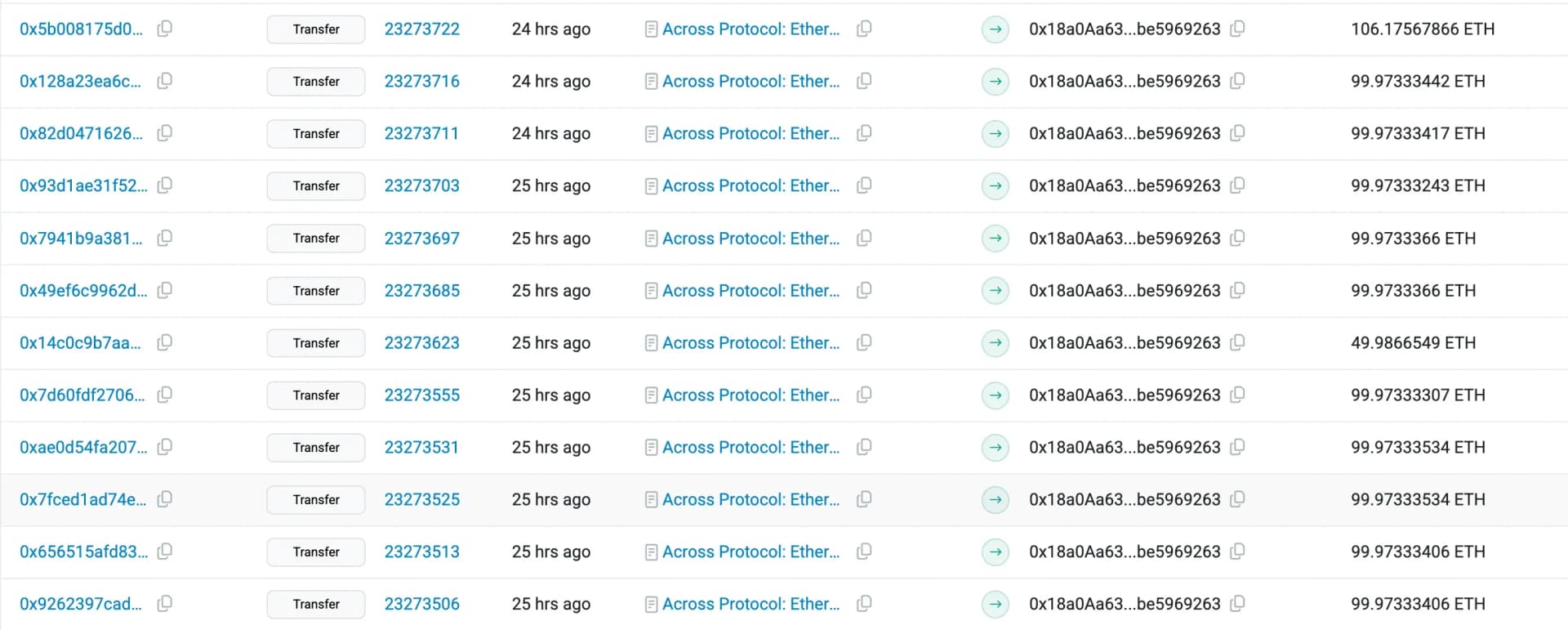The width and height of the screenshot is (1568, 630).
Task: Open Across Protocol sender in block 23273555 row
Action: click(751, 395)
